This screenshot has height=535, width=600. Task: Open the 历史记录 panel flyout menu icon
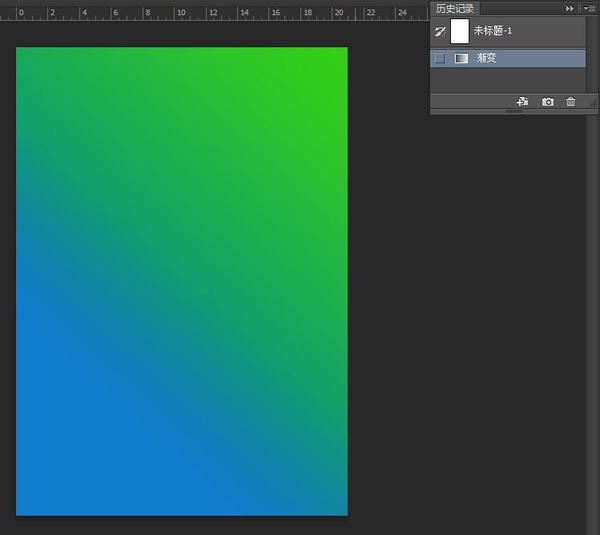[589, 8]
